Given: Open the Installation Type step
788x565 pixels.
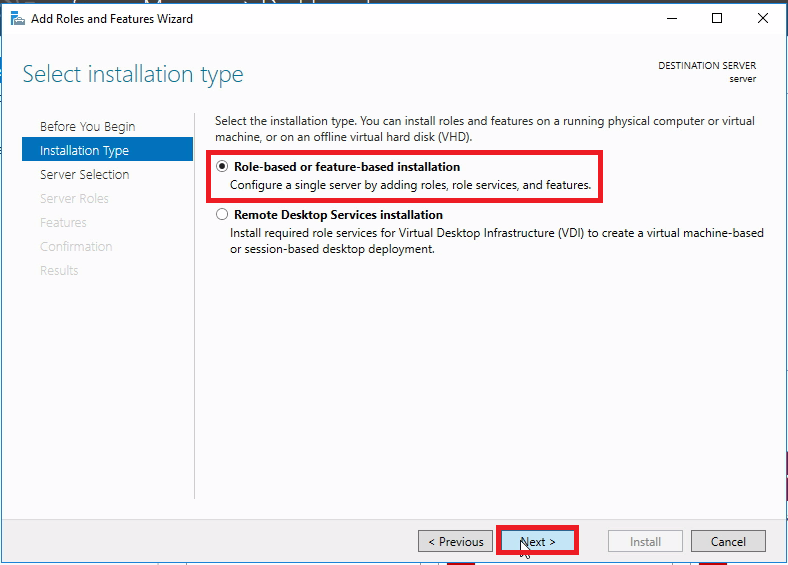Looking at the screenshot, I should [84, 150].
